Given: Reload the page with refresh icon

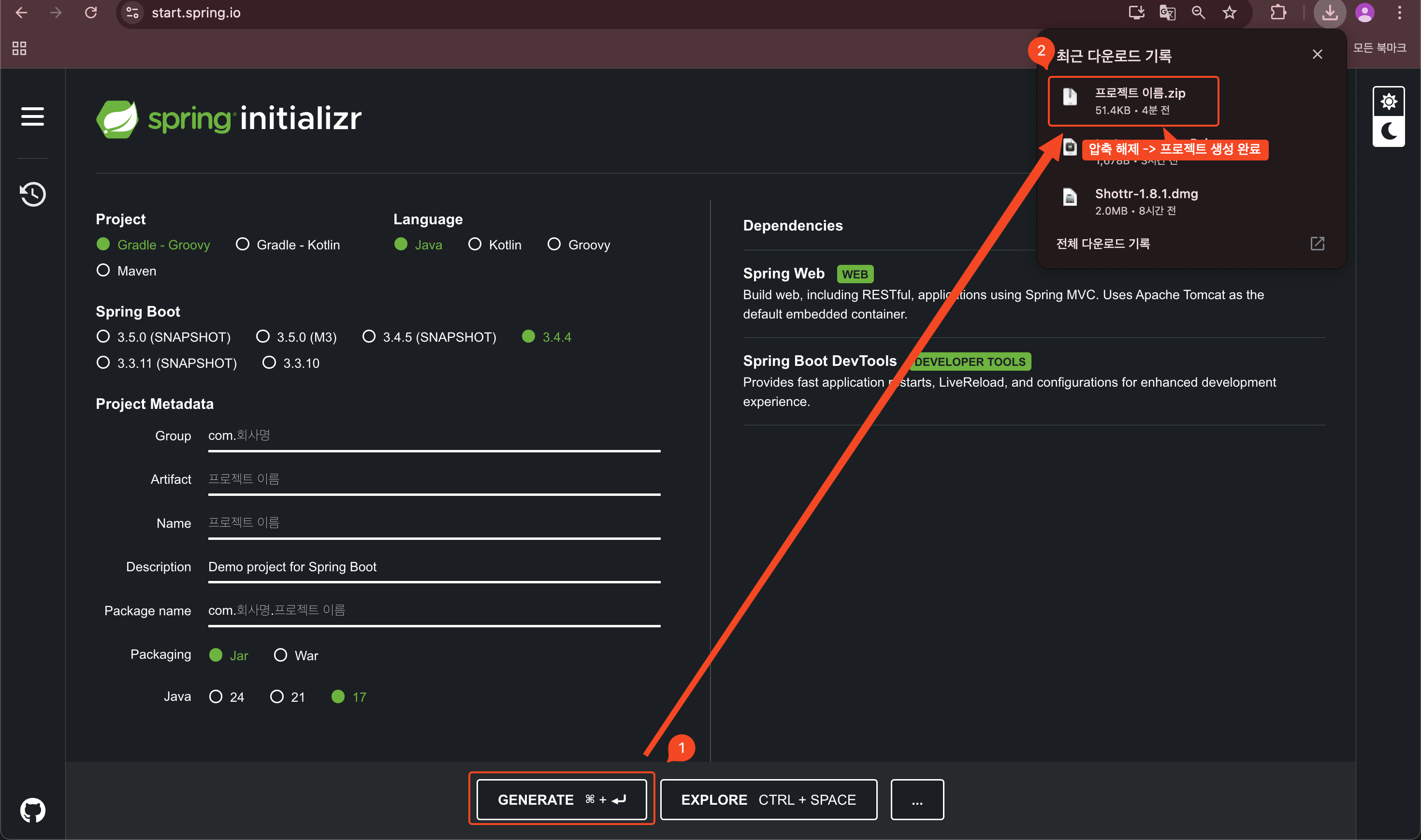Looking at the screenshot, I should pos(90,13).
